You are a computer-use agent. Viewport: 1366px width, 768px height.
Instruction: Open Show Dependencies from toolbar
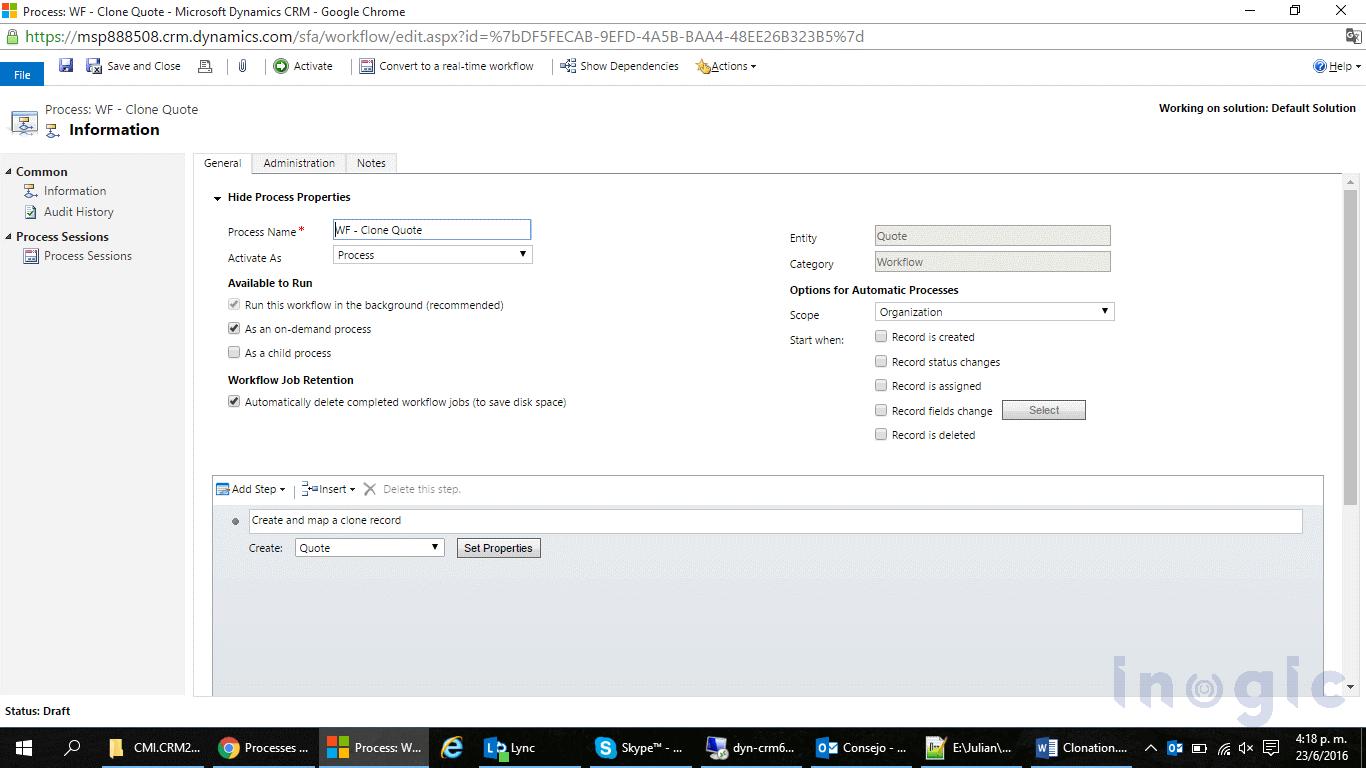point(619,66)
